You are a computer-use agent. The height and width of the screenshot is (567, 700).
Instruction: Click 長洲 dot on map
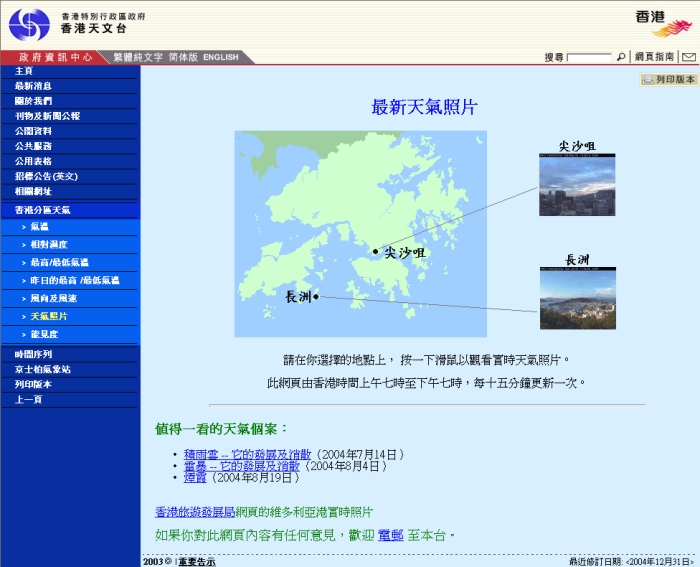(316, 296)
